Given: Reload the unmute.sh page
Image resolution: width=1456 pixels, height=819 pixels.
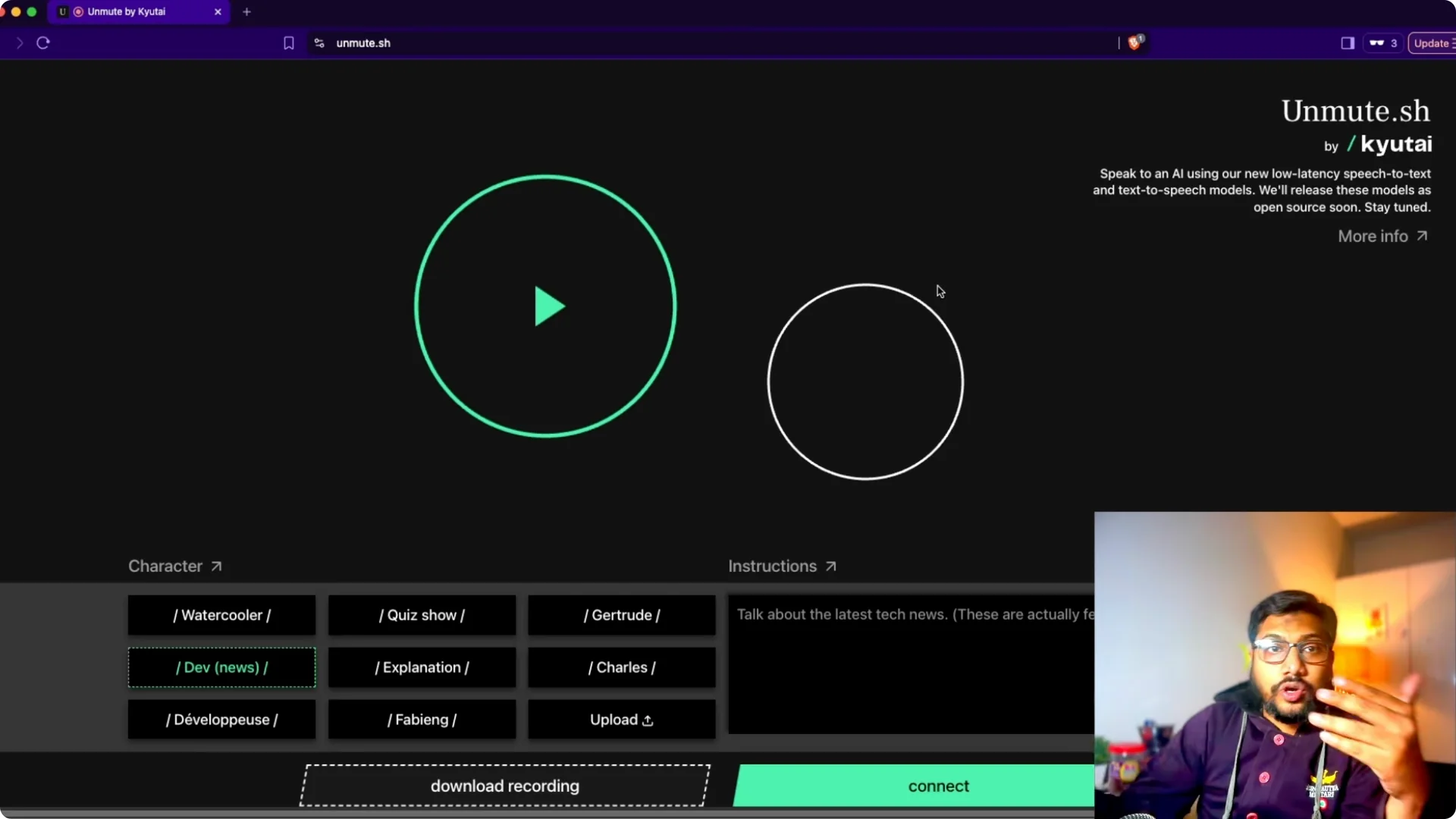Looking at the screenshot, I should 42,42.
